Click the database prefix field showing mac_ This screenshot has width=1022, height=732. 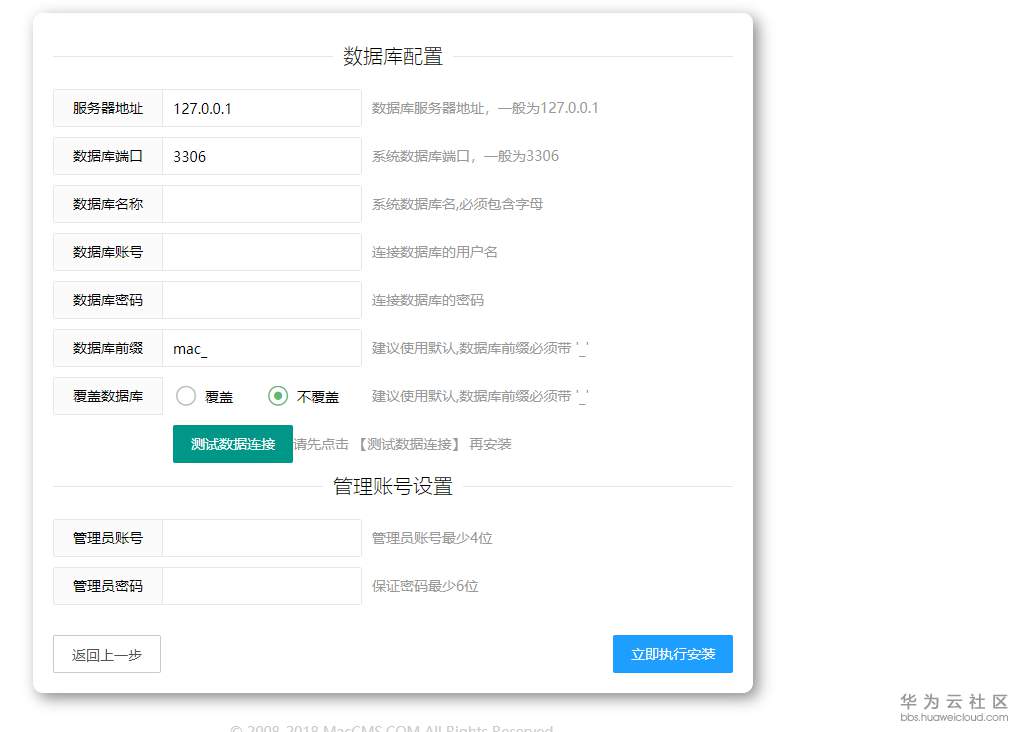point(262,348)
